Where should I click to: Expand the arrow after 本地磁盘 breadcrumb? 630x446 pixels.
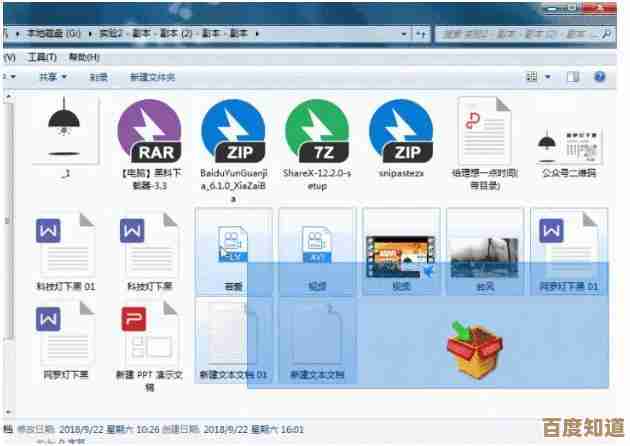pos(89,34)
